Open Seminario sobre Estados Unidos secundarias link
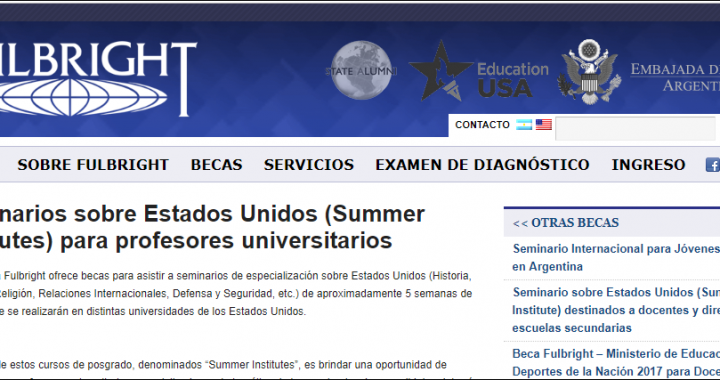This screenshot has height=380, width=720. (x=616, y=310)
